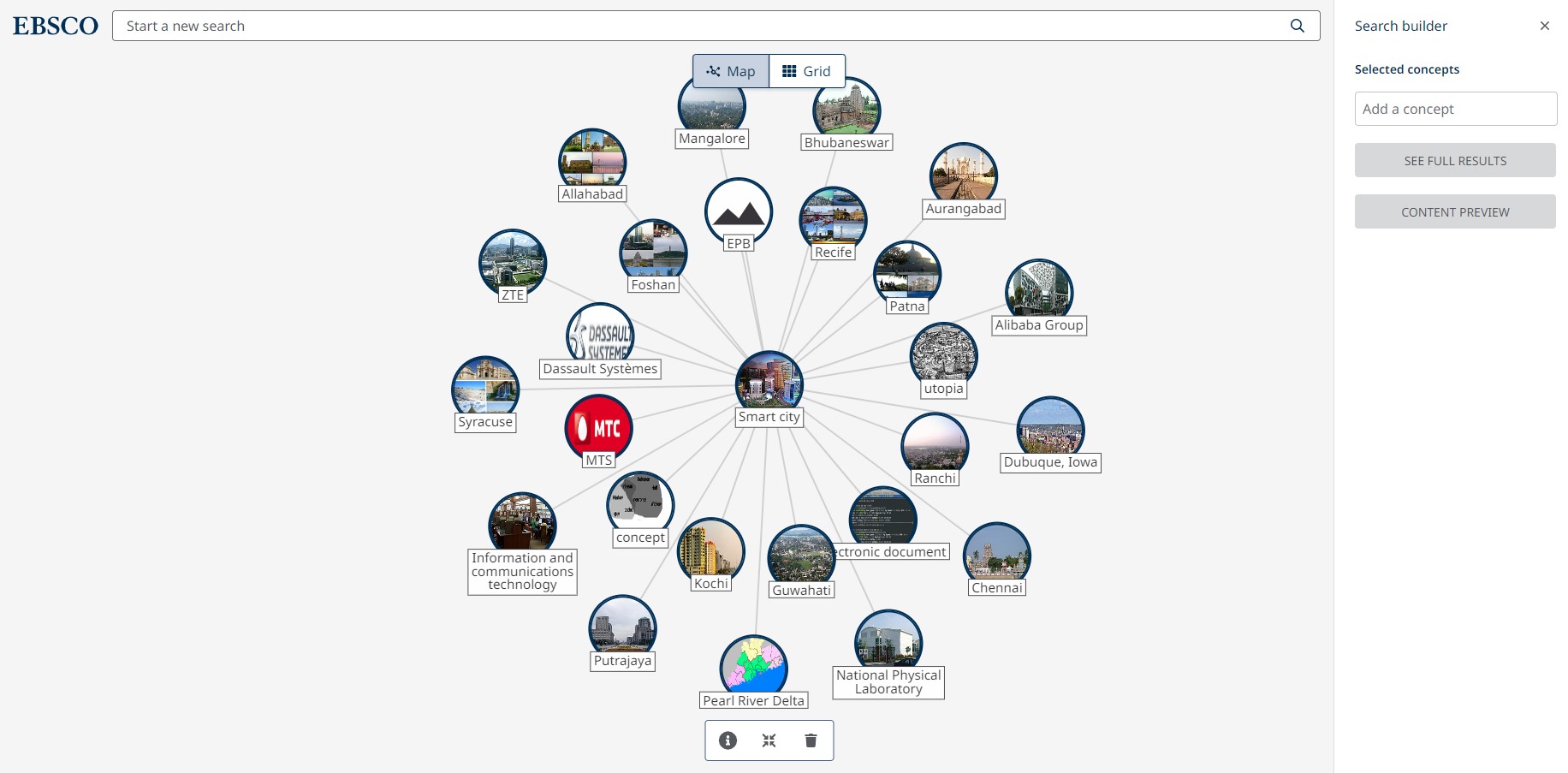1568x773 pixels.
Task: Close the Search builder panel
Action: tap(1545, 26)
